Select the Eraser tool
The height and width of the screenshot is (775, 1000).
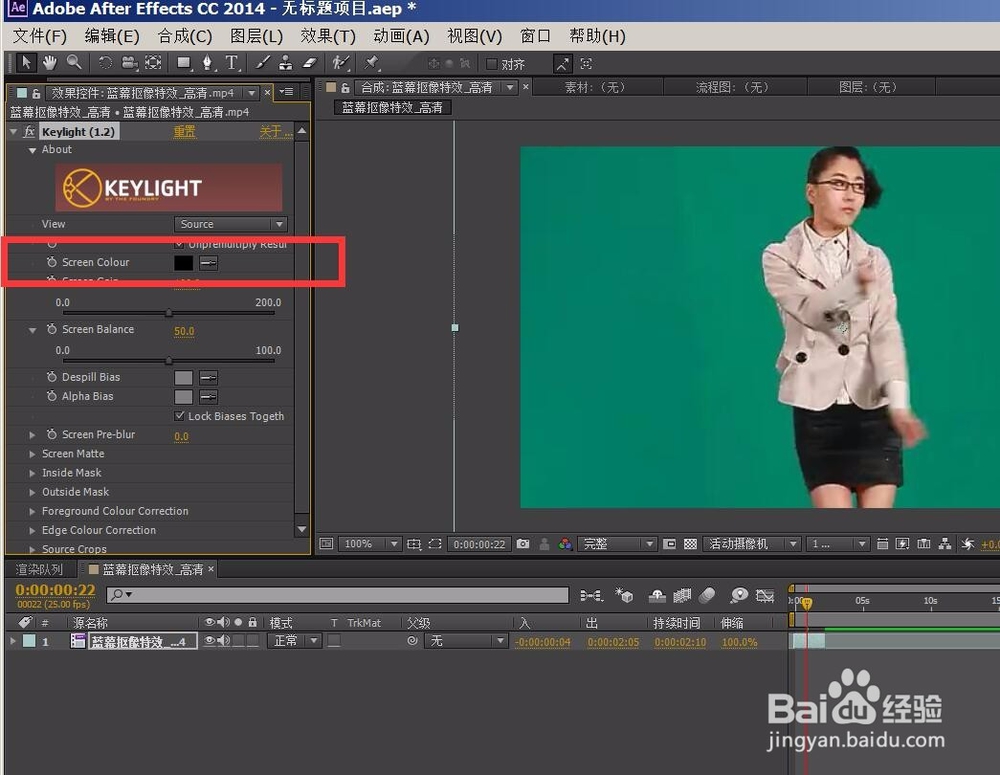pos(309,63)
